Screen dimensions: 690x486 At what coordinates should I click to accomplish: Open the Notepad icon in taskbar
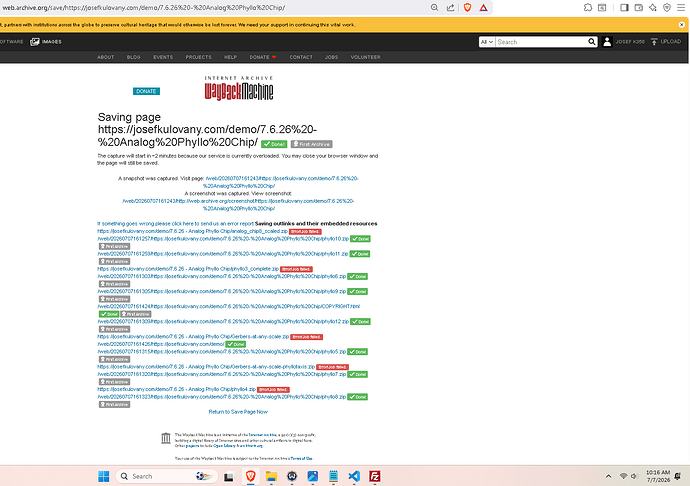pos(333,476)
